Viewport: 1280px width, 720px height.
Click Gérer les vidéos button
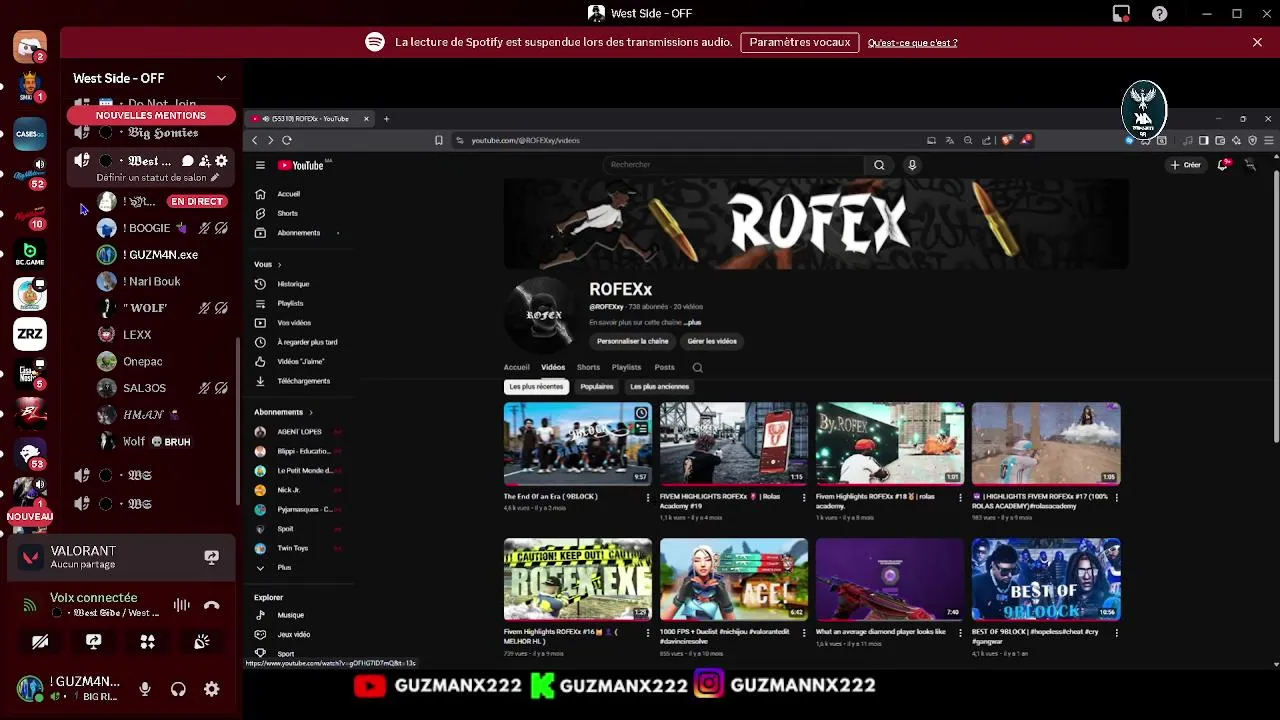(x=712, y=341)
